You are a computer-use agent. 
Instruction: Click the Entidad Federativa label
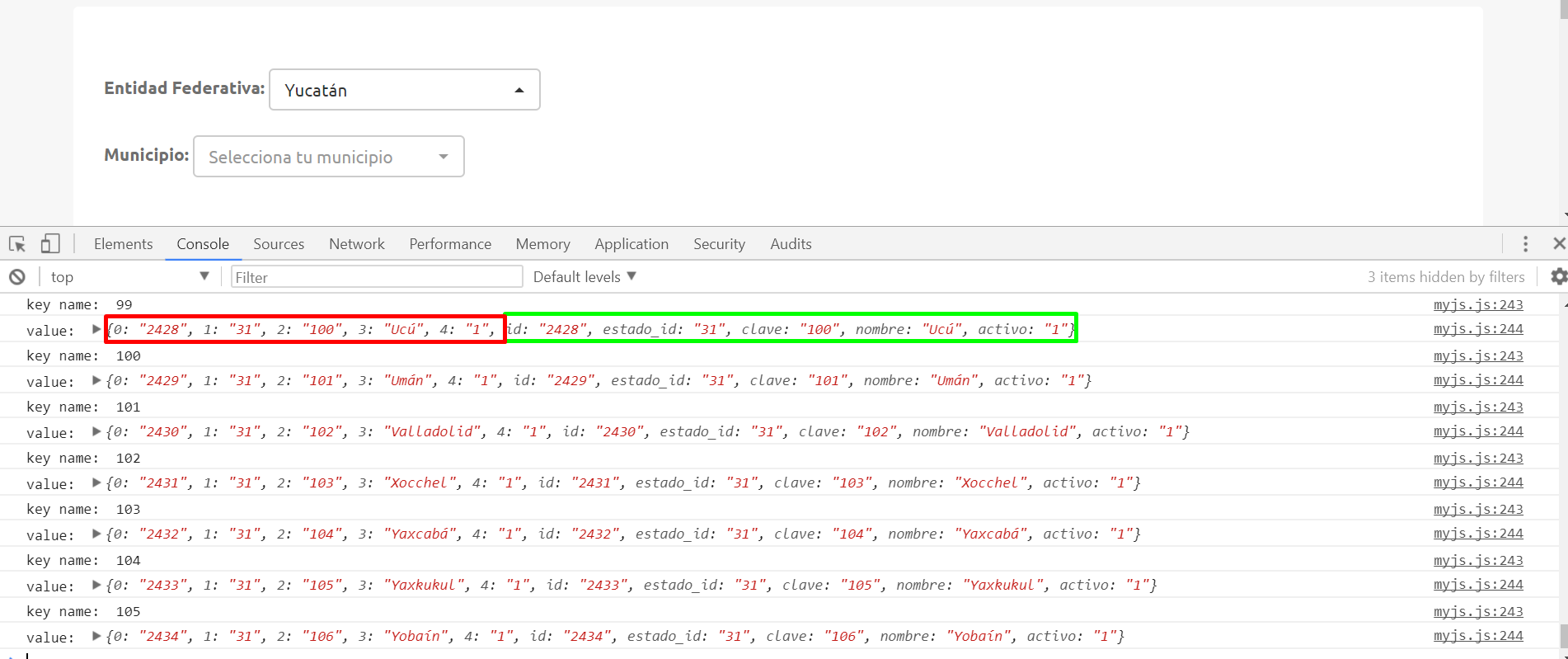[x=185, y=88]
